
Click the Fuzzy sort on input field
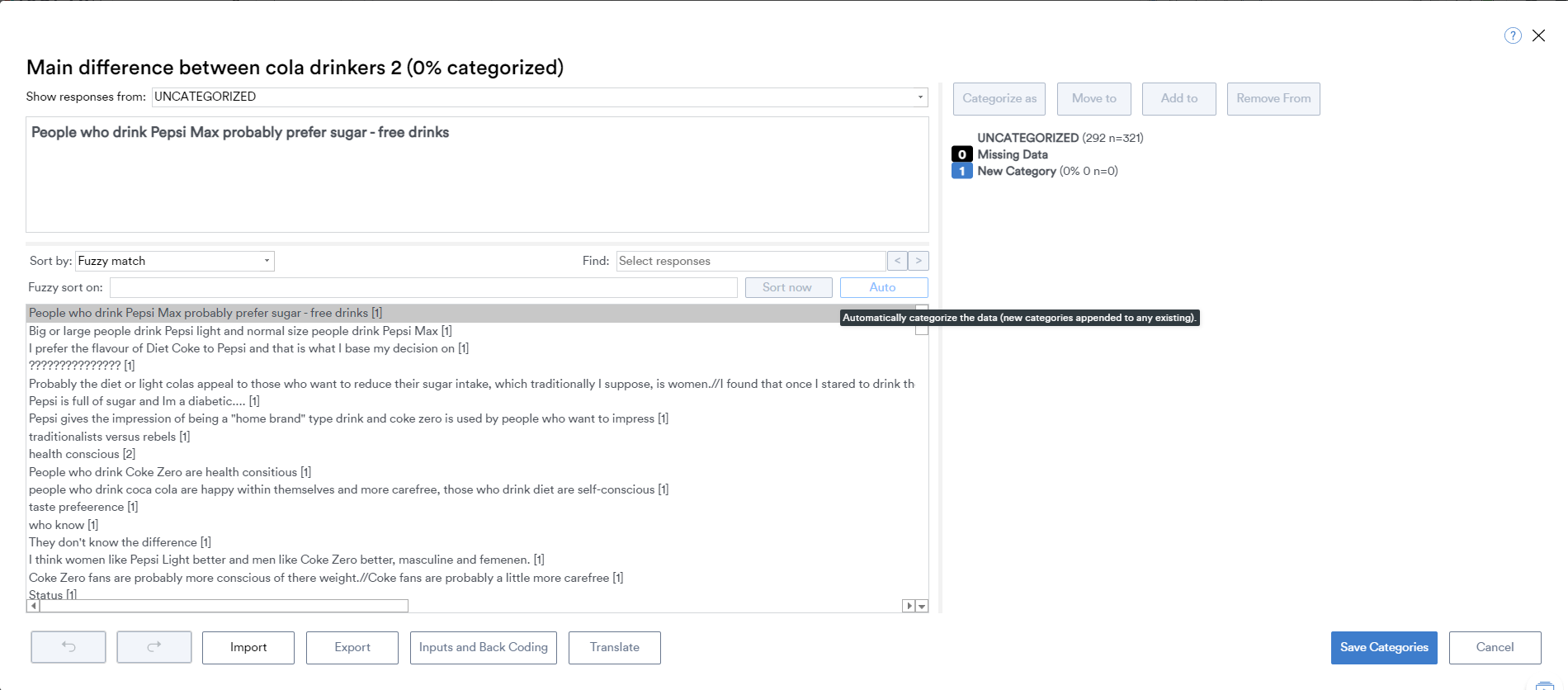pos(423,287)
